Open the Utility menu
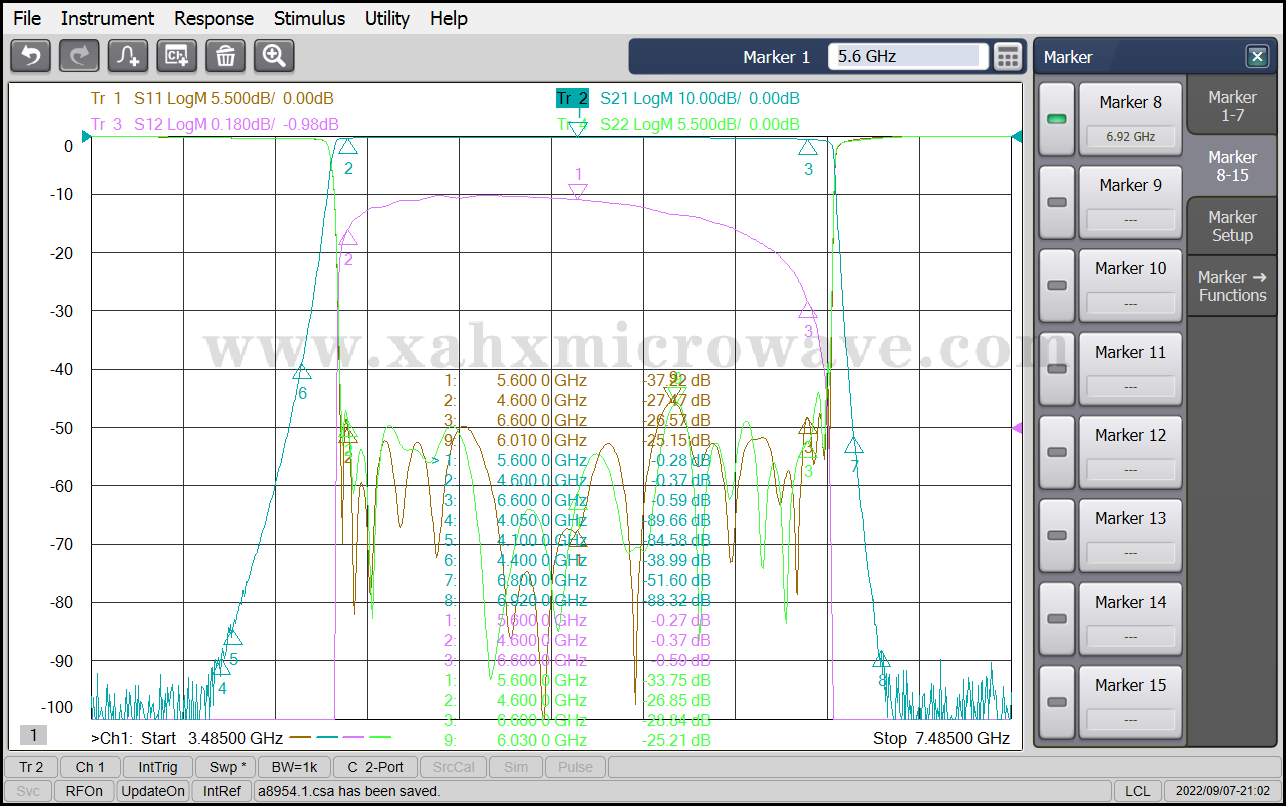This screenshot has height=806, width=1286. point(387,18)
